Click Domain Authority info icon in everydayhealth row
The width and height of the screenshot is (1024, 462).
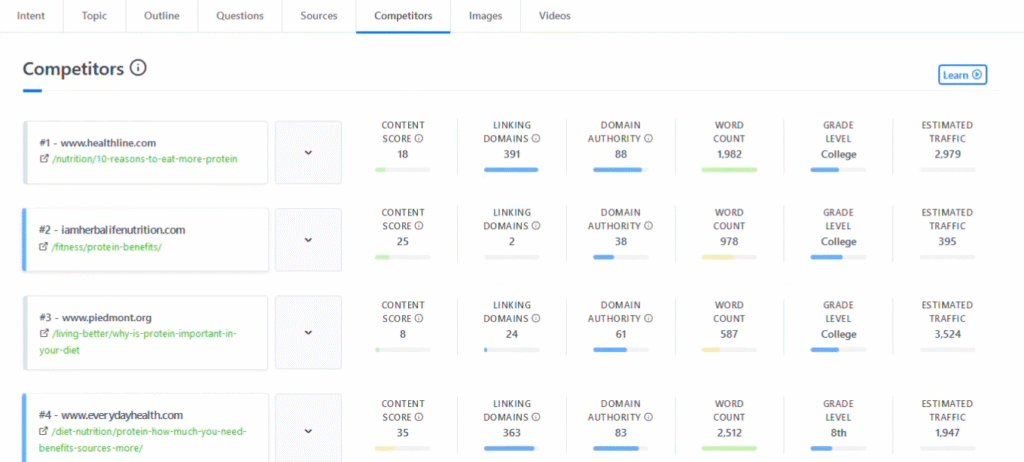pyautogui.click(x=648, y=417)
